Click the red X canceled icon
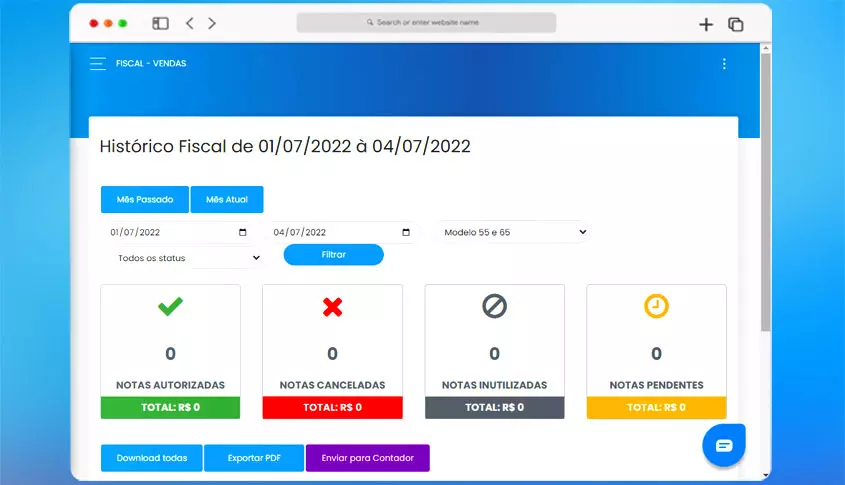The width and height of the screenshot is (845, 485). coord(333,307)
